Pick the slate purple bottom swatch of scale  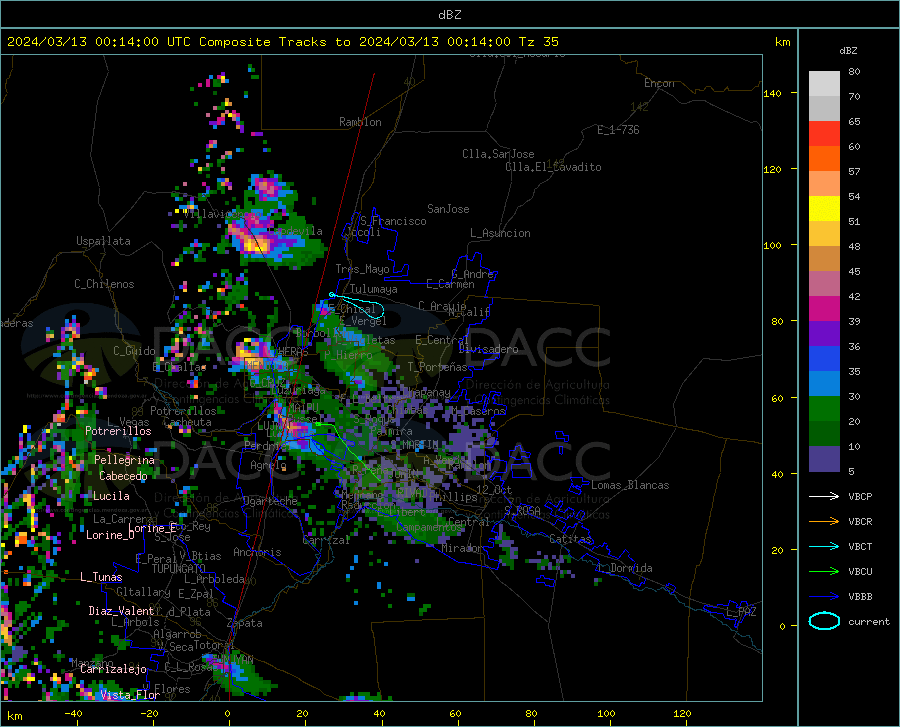[824, 459]
